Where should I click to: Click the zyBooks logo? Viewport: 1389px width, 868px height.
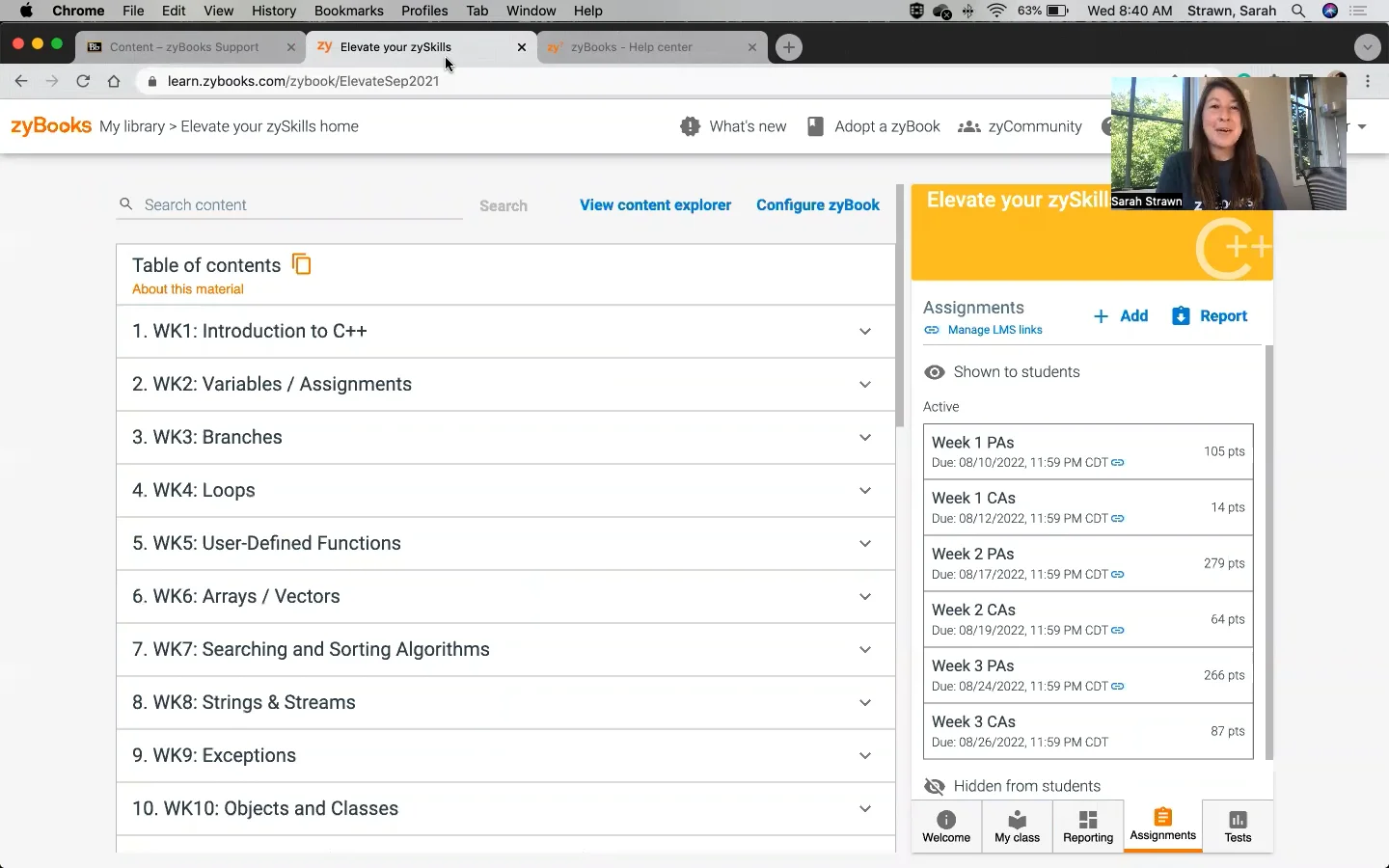point(51,125)
